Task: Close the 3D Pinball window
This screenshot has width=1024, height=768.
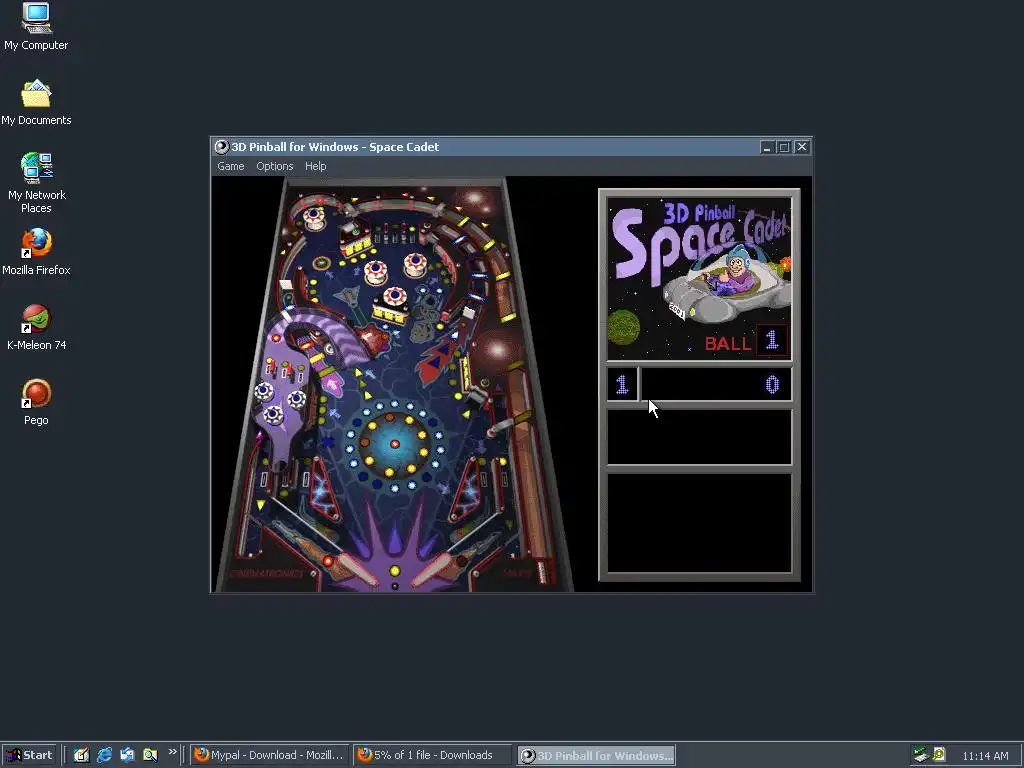Action: [802, 147]
